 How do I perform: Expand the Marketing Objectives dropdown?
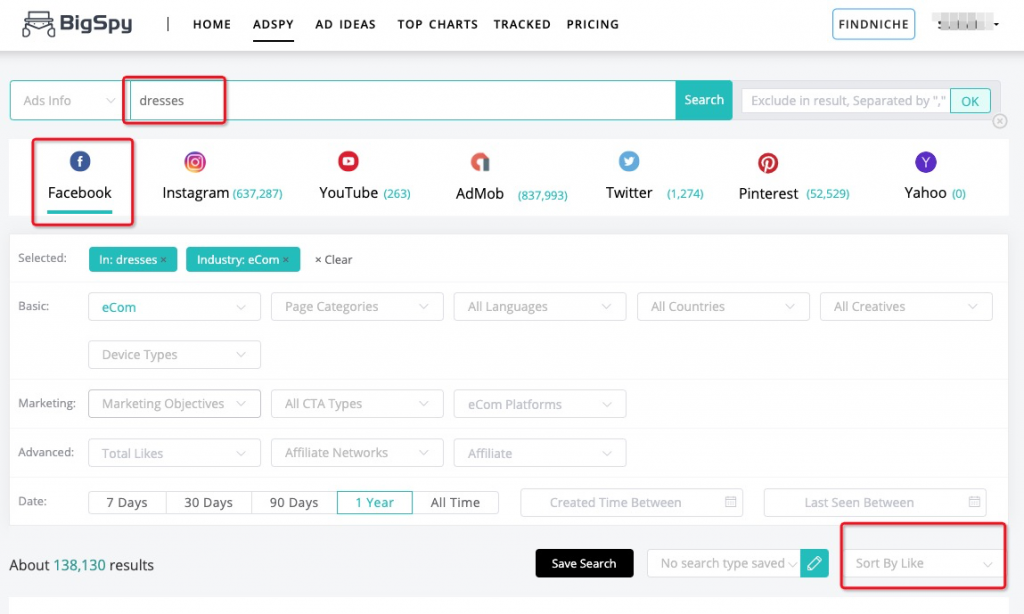coord(174,404)
